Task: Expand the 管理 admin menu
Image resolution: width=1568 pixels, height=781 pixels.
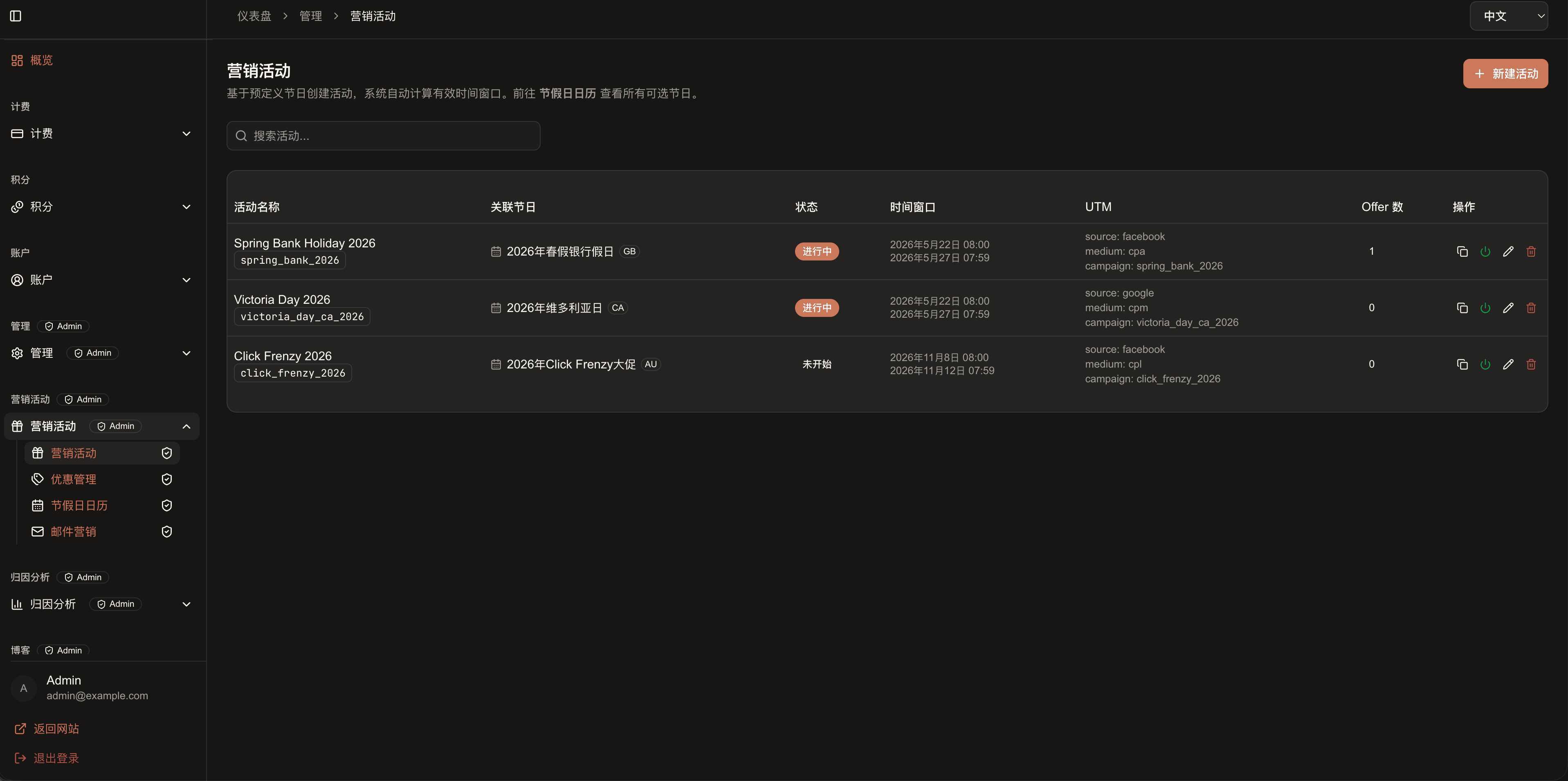Action: click(x=102, y=353)
